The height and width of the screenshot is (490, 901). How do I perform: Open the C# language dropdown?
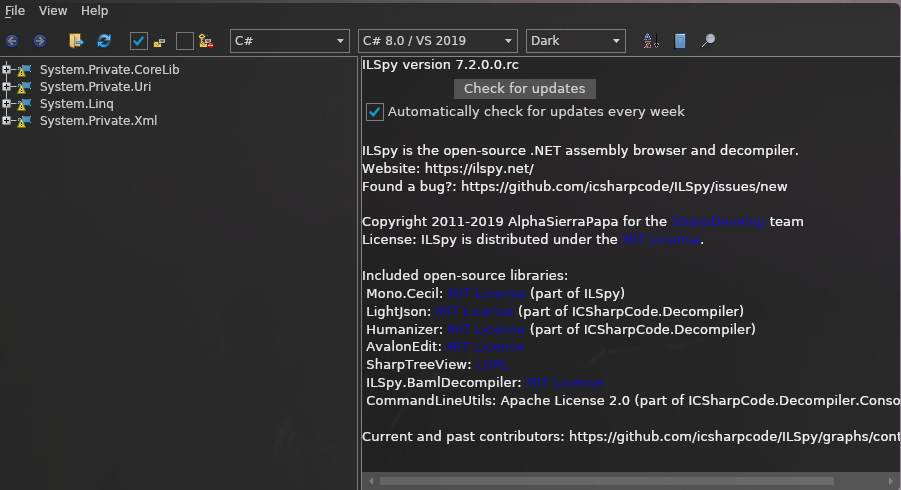coord(290,41)
